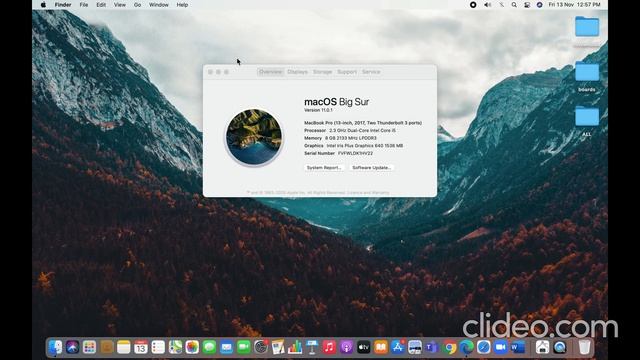Open Safari from the Dock
Screen dimensions: 640x360
click(x=483, y=347)
